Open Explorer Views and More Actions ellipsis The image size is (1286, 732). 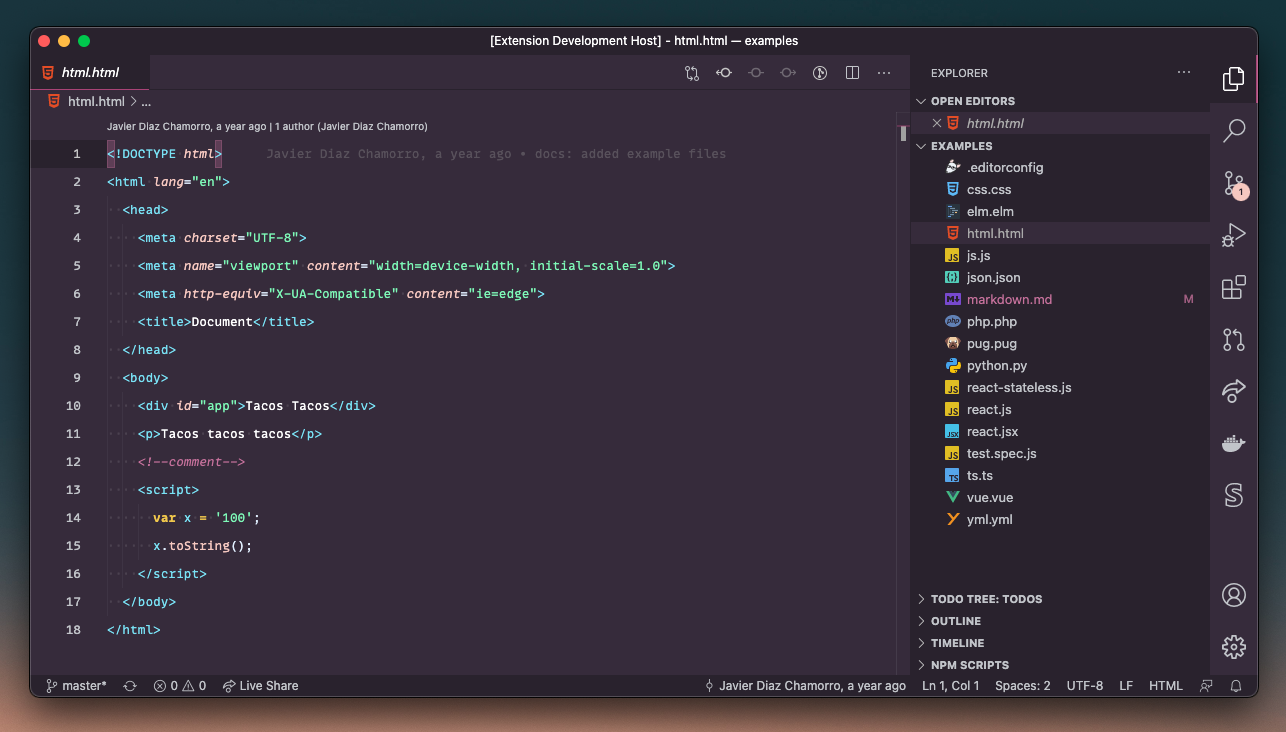click(x=1184, y=73)
